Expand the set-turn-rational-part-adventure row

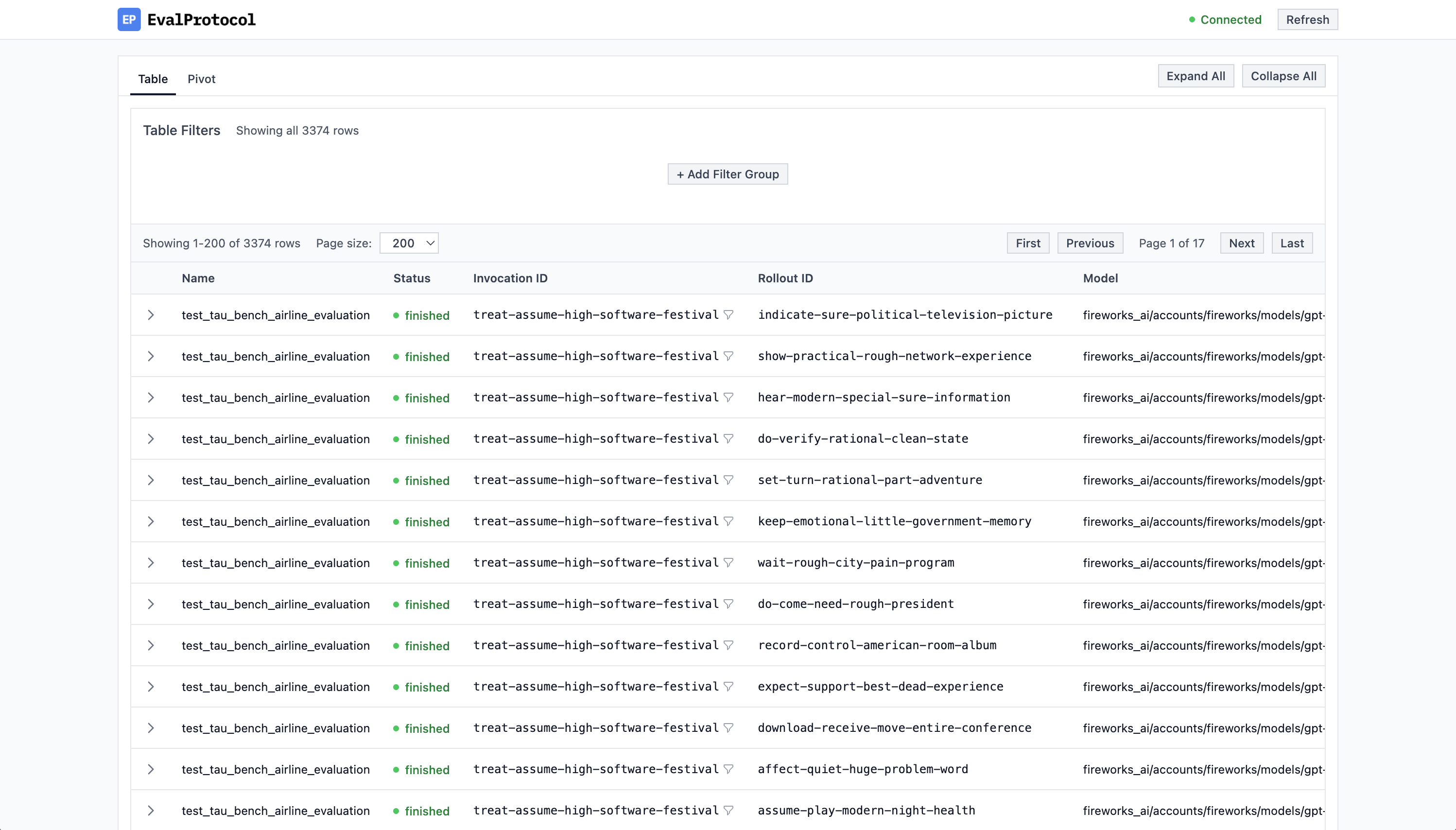pos(151,480)
